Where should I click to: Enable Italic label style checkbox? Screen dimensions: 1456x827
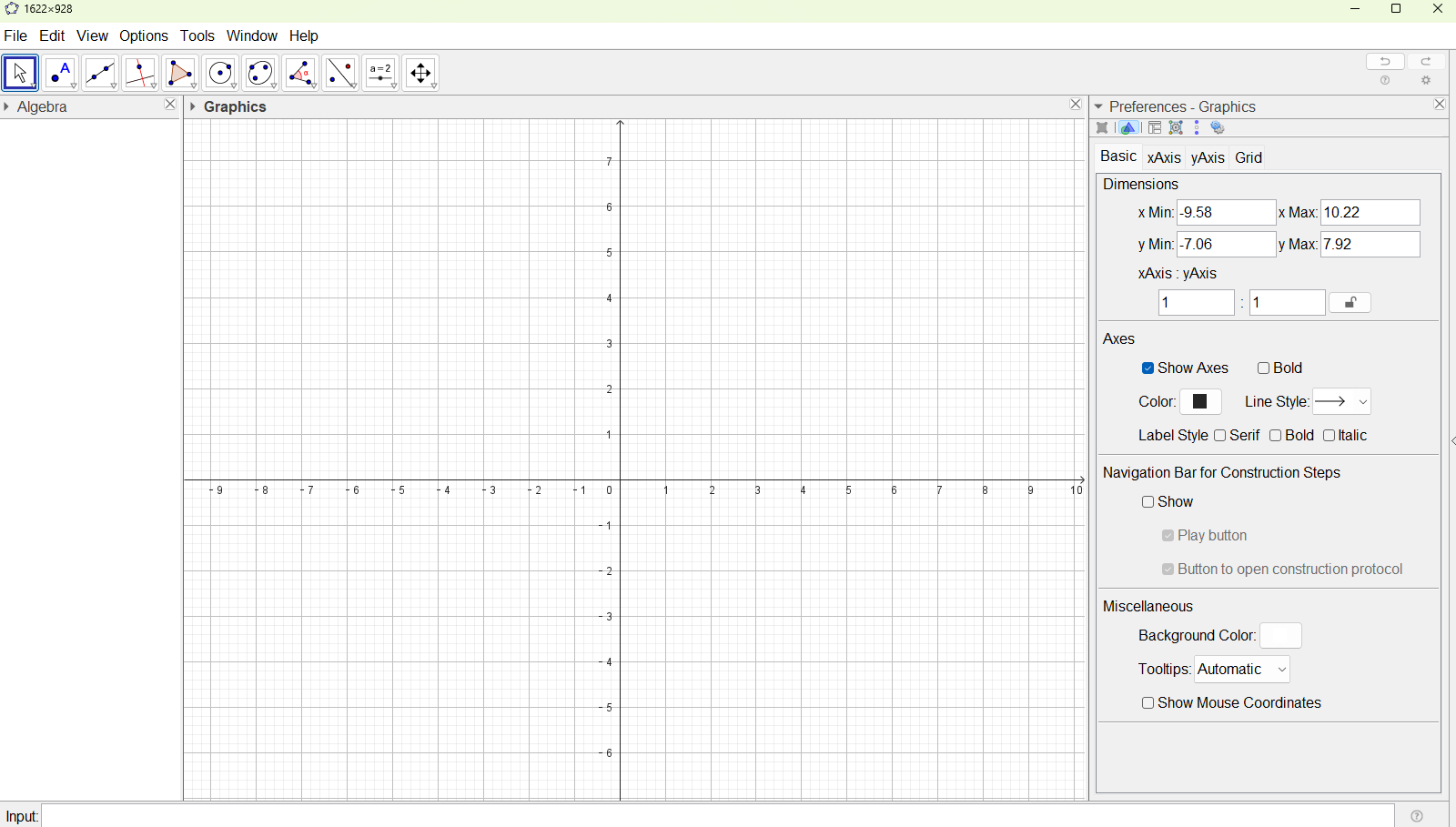pyautogui.click(x=1330, y=436)
